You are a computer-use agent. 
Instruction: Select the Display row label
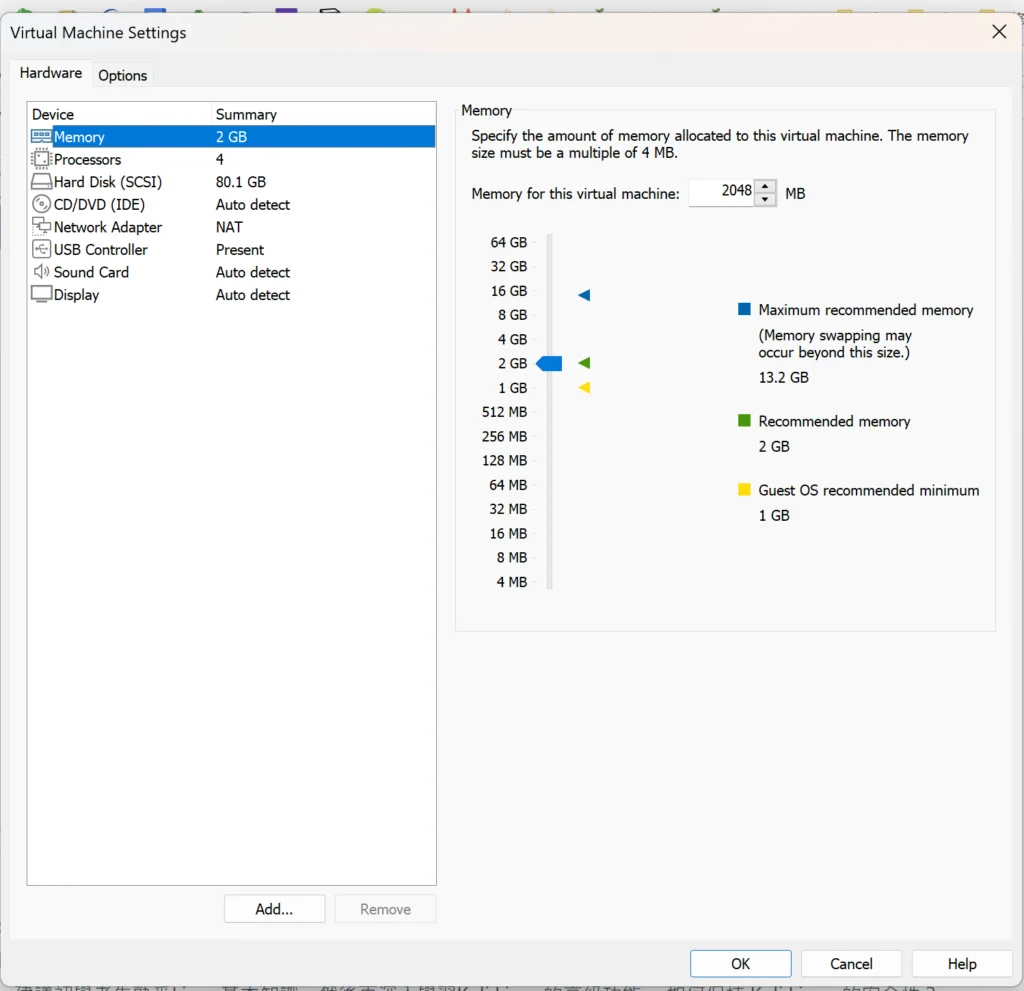[76, 295]
